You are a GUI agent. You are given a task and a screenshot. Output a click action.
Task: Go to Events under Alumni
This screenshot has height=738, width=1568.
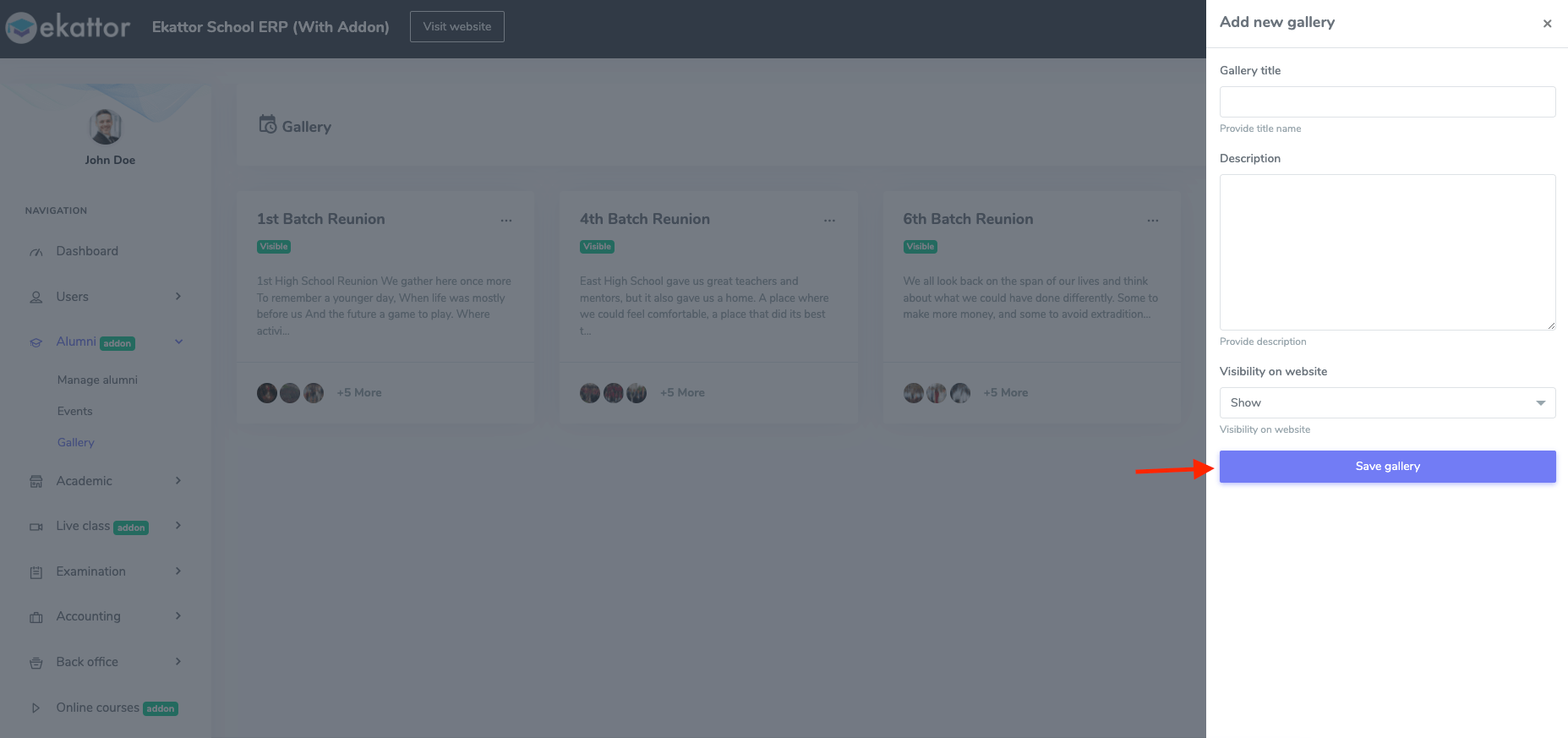click(x=75, y=411)
